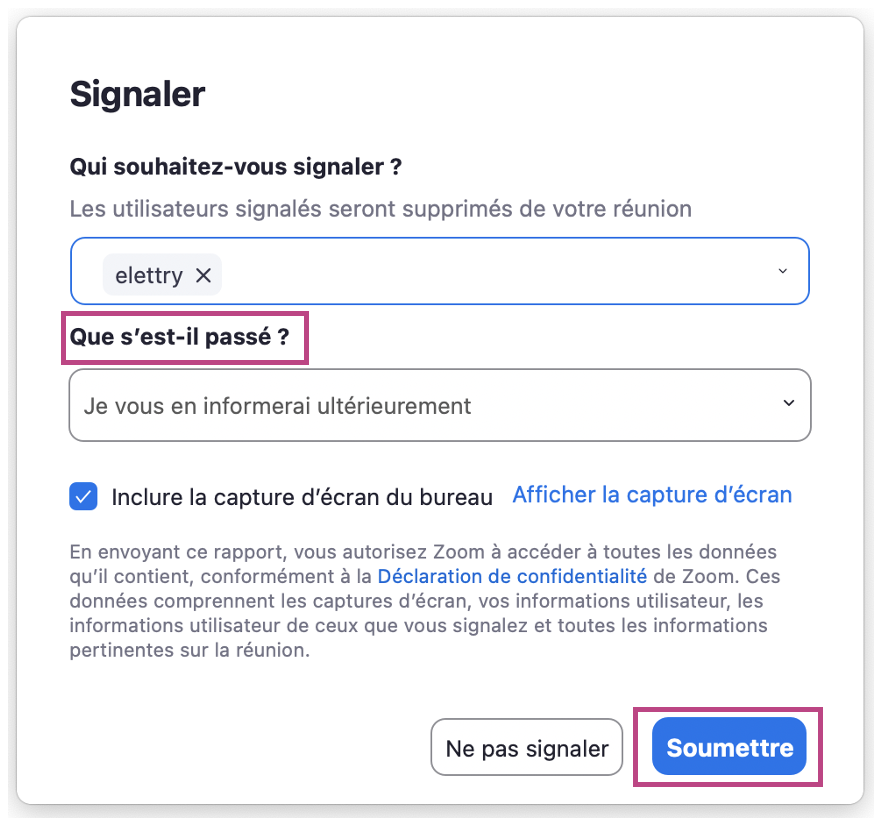Click the 'pertinentes sur la réunion' closing line
882x830 pixels.
point(190,650)
